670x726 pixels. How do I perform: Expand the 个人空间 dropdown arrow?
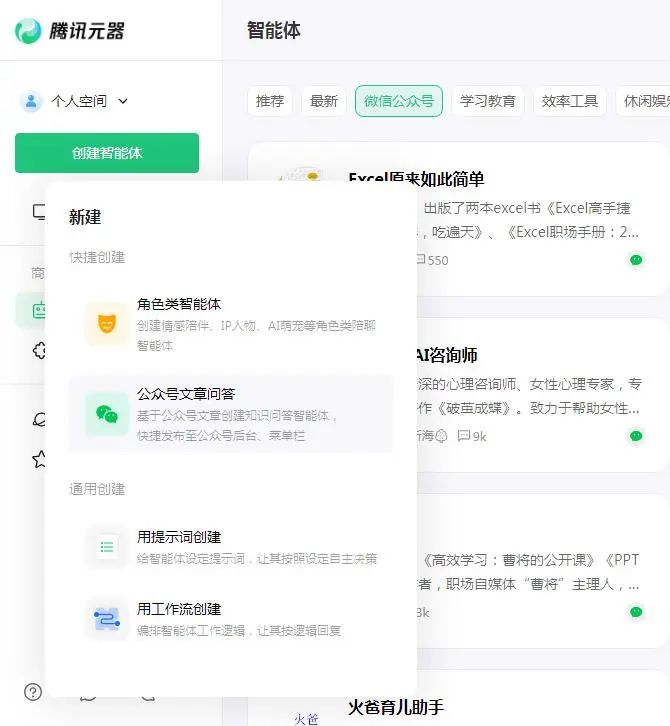(x=123, y=101)
